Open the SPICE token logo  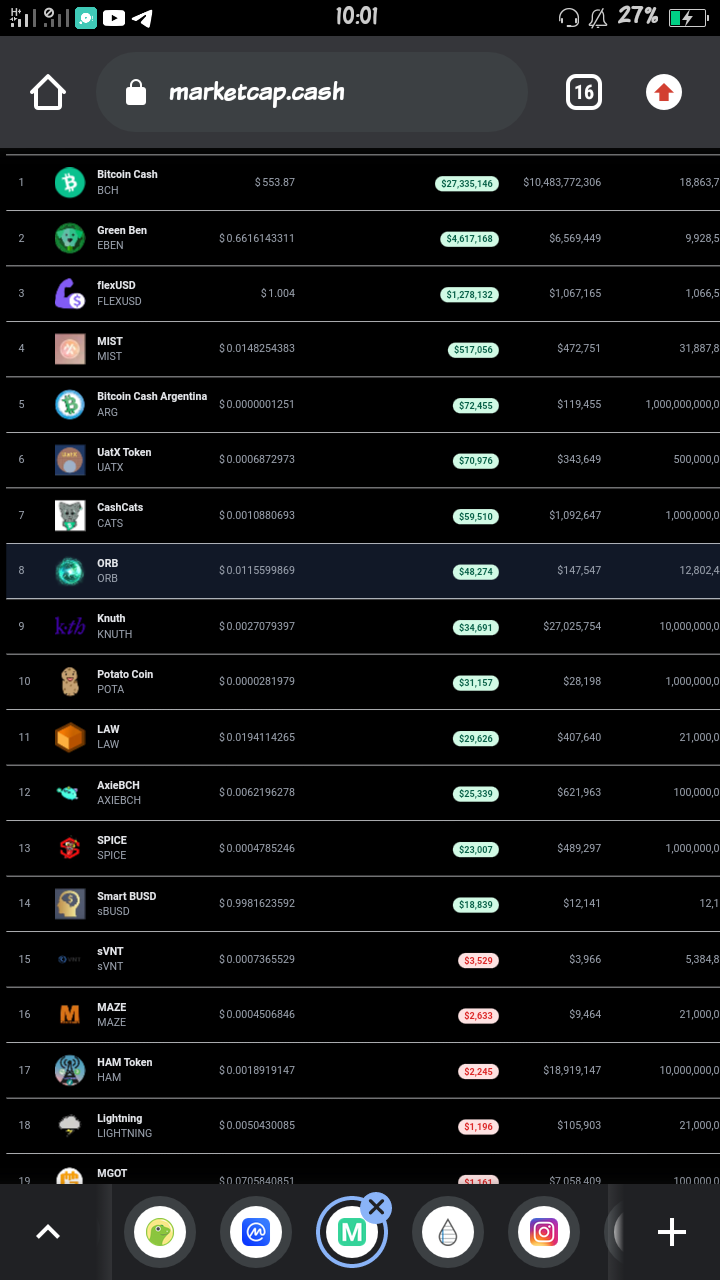(70, 848)
